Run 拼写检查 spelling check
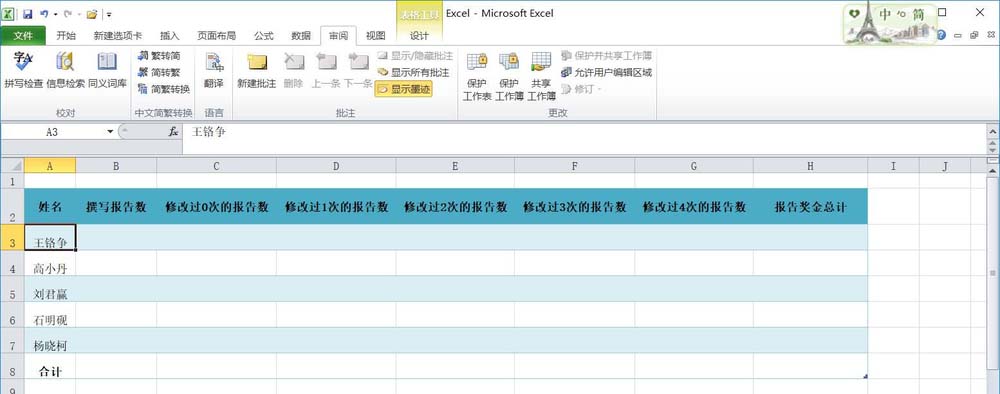This screenshot has width=1000, height=394. 24,70
